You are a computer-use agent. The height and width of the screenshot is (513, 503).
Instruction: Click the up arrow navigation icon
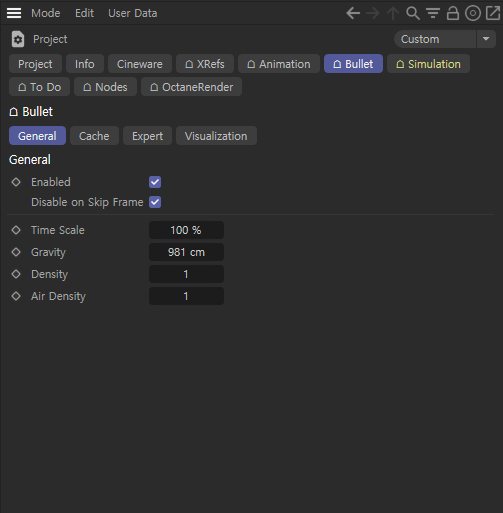coord(393,13)
